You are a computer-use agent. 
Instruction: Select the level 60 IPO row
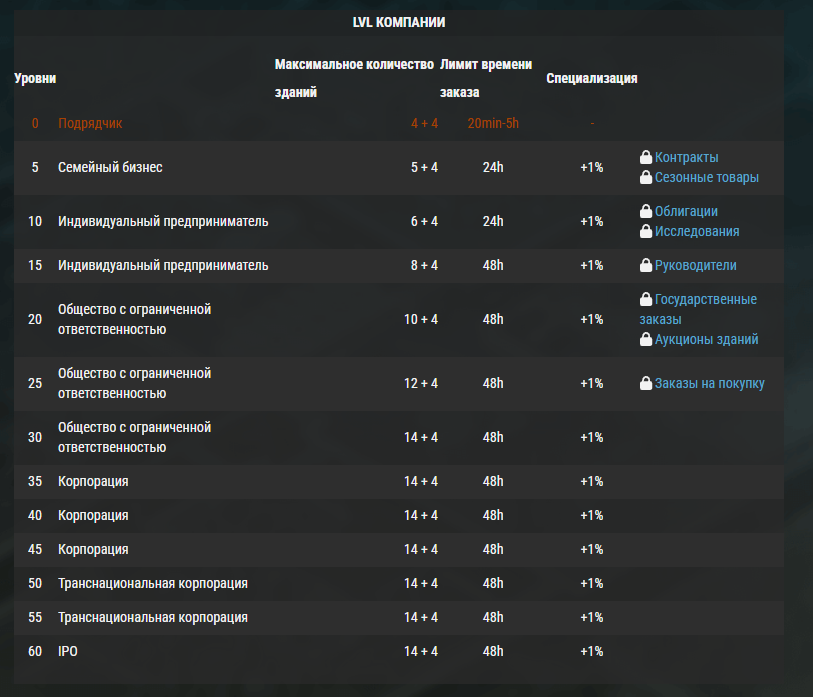(x=399, y=651)
